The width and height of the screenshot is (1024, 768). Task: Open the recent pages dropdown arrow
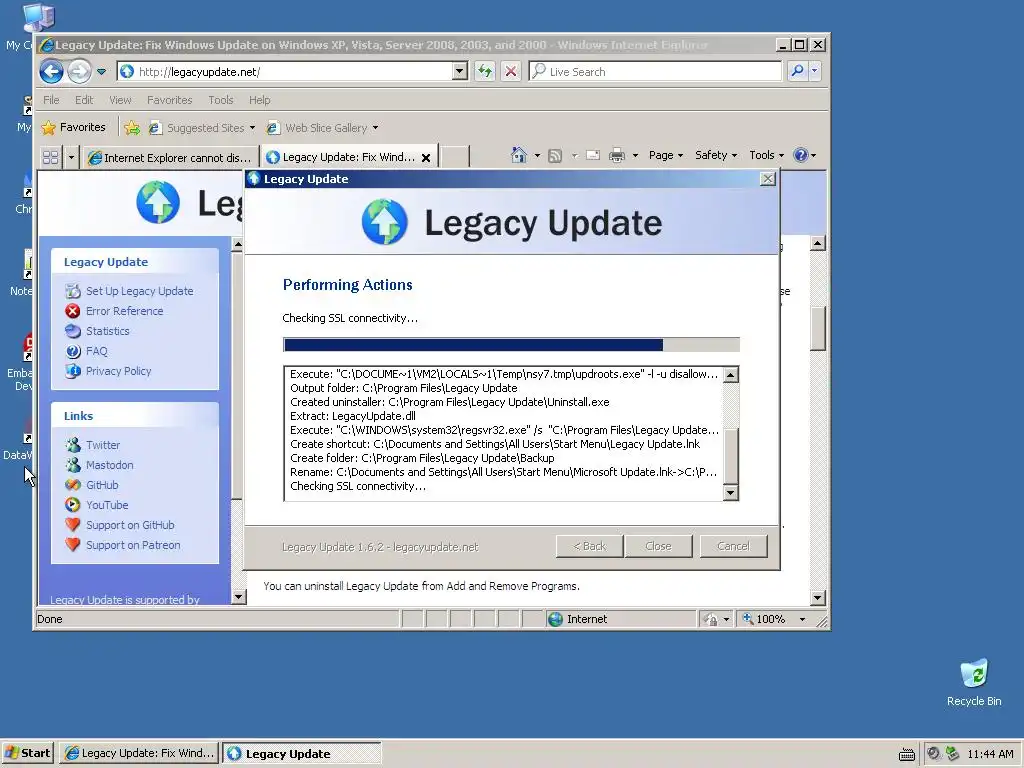click(x=101, y=72)
